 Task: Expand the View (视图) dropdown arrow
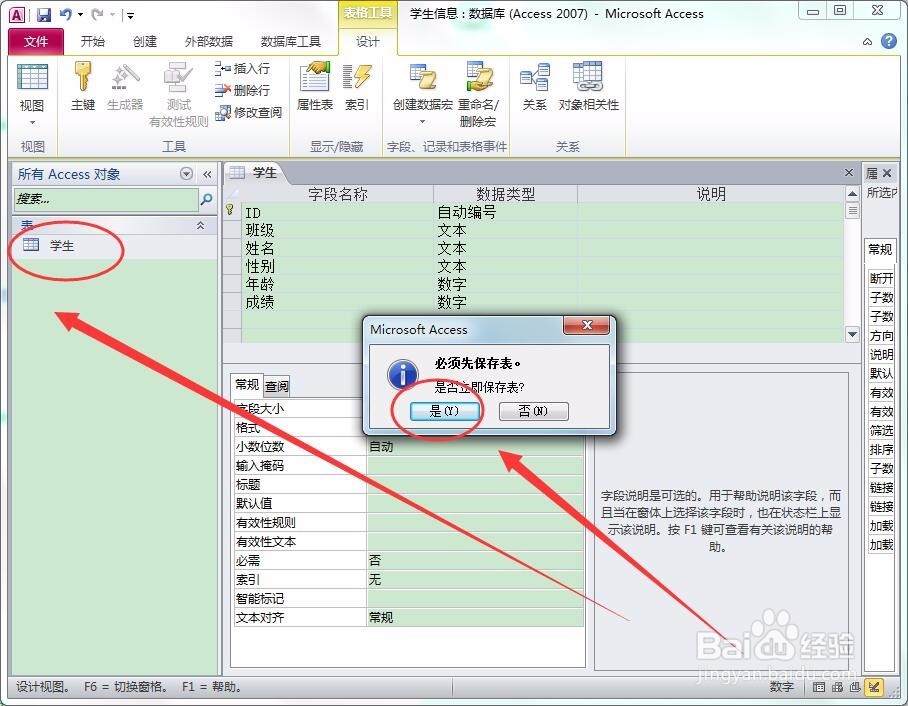pyautogui.click(x=32, y=123)
